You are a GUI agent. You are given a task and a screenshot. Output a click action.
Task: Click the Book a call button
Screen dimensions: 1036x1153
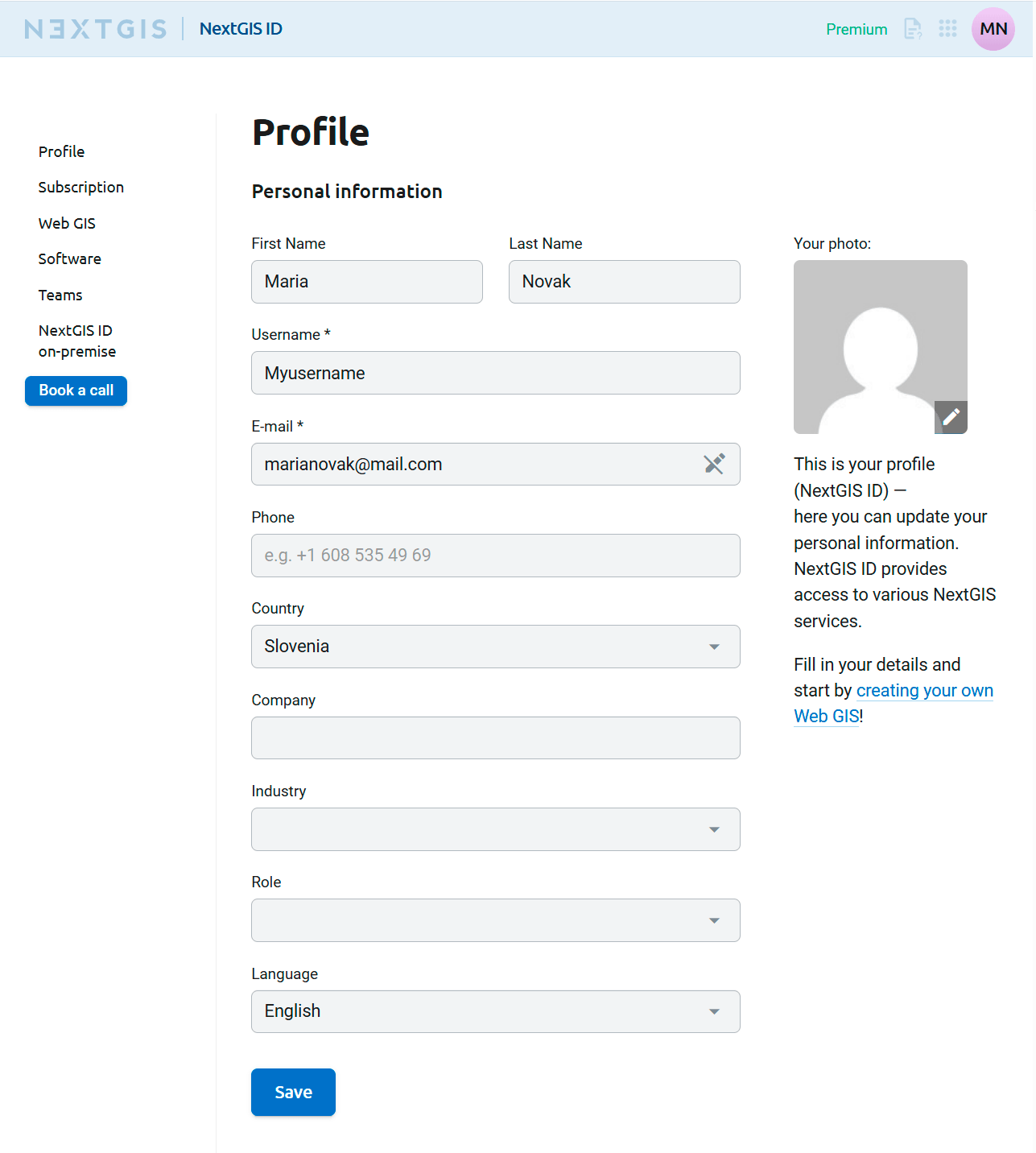coord(76,391)
